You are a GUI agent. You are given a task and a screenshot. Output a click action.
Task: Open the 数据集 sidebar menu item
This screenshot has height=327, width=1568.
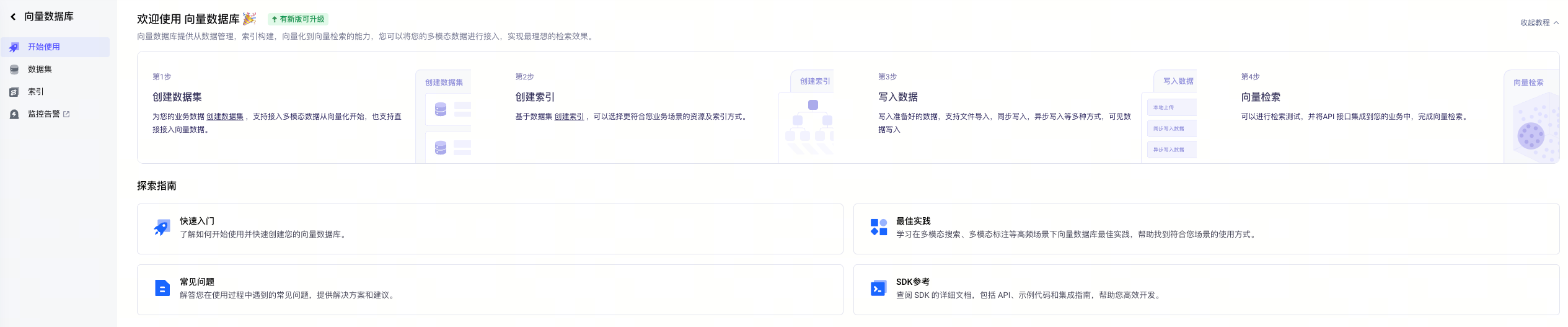tap(40, 69)
